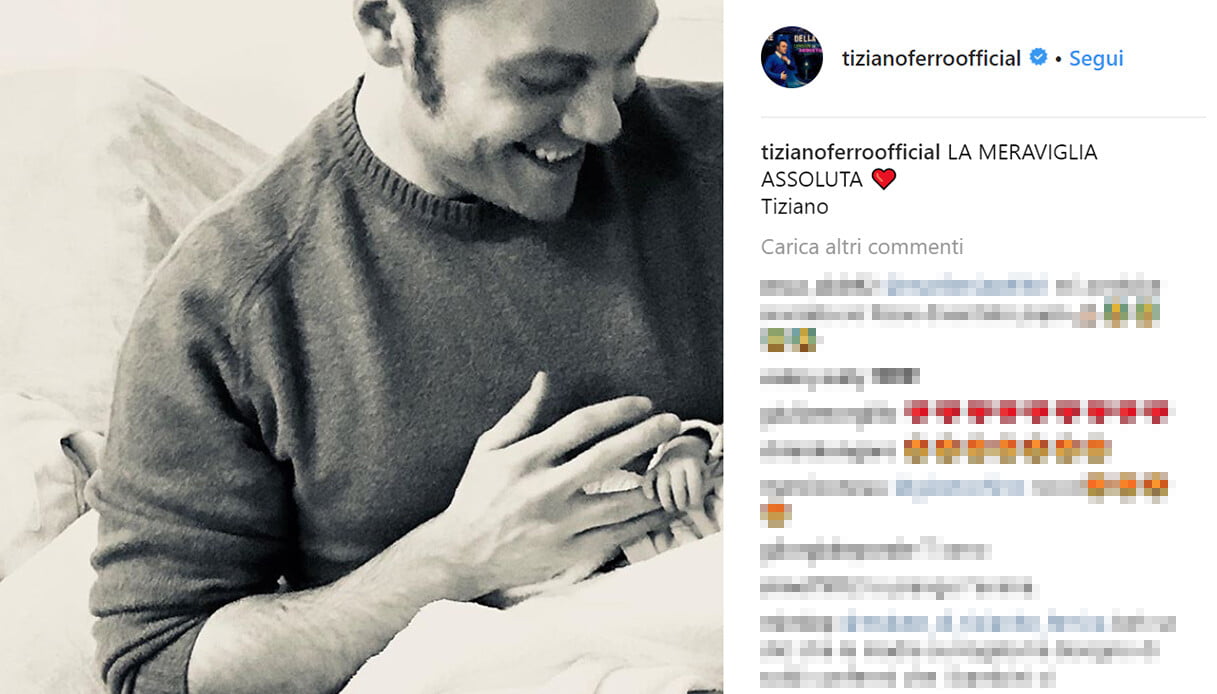Click the username before the orange hearts row
This screenshot has width=1217, height=694.
tap(829, 450)
